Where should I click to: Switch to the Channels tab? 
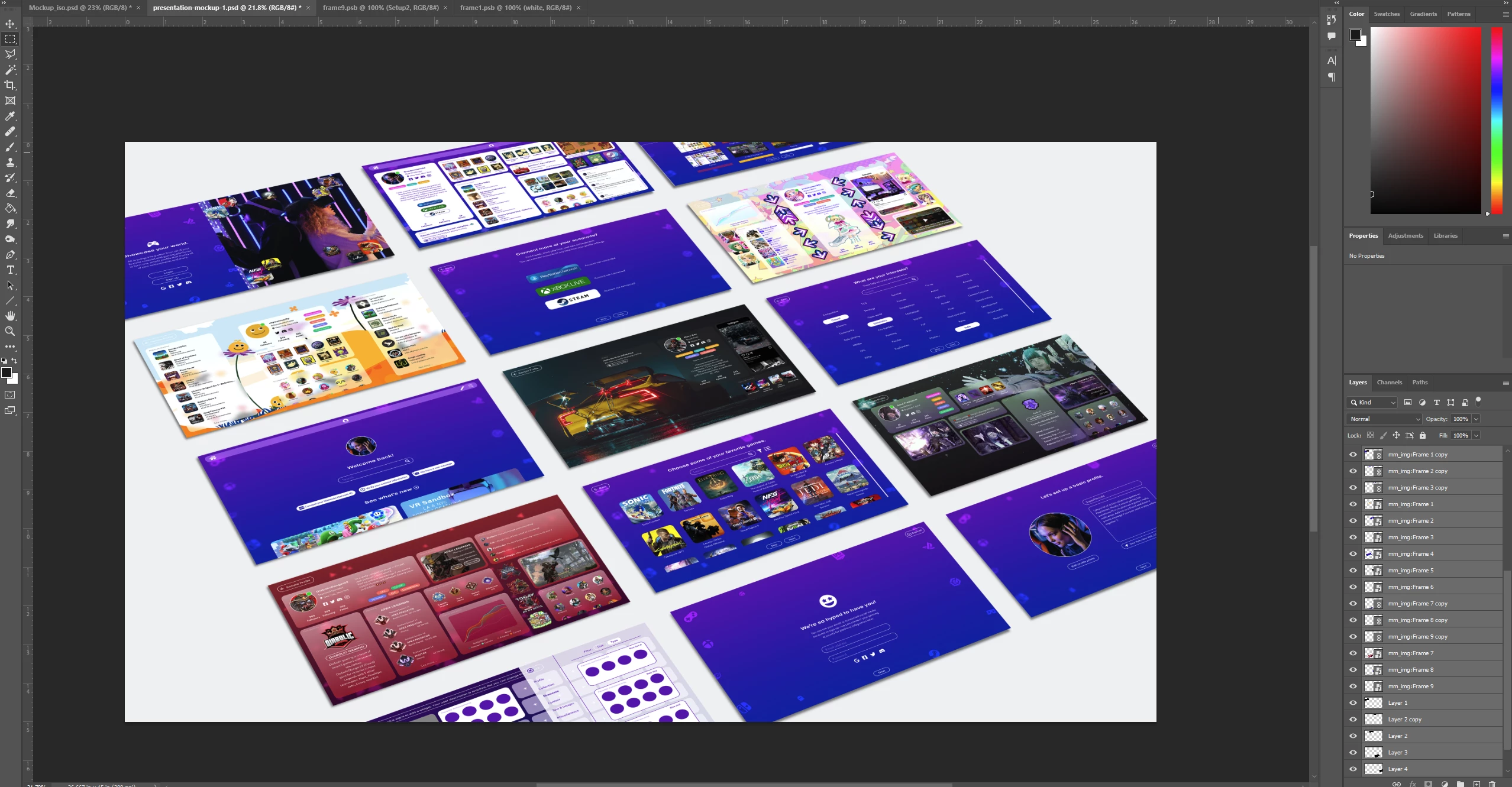pos(1389,383)
